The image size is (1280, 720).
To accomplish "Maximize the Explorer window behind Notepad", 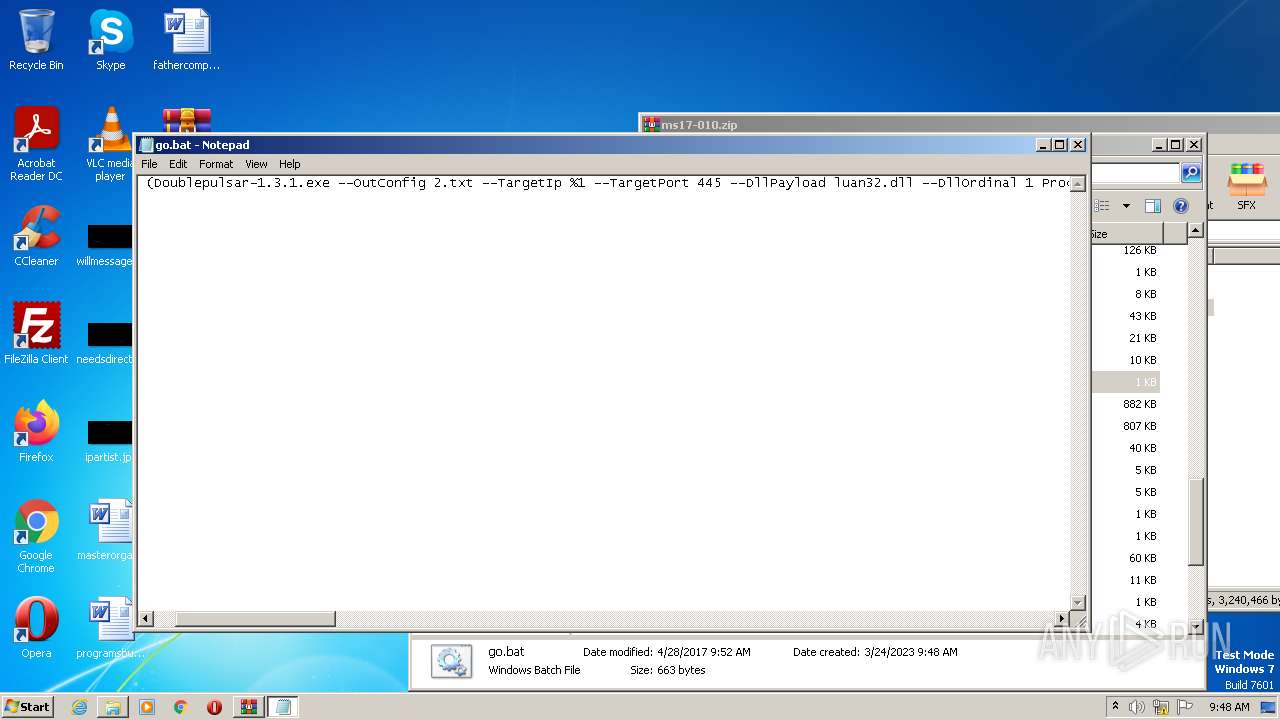I will coord(1176,145).
